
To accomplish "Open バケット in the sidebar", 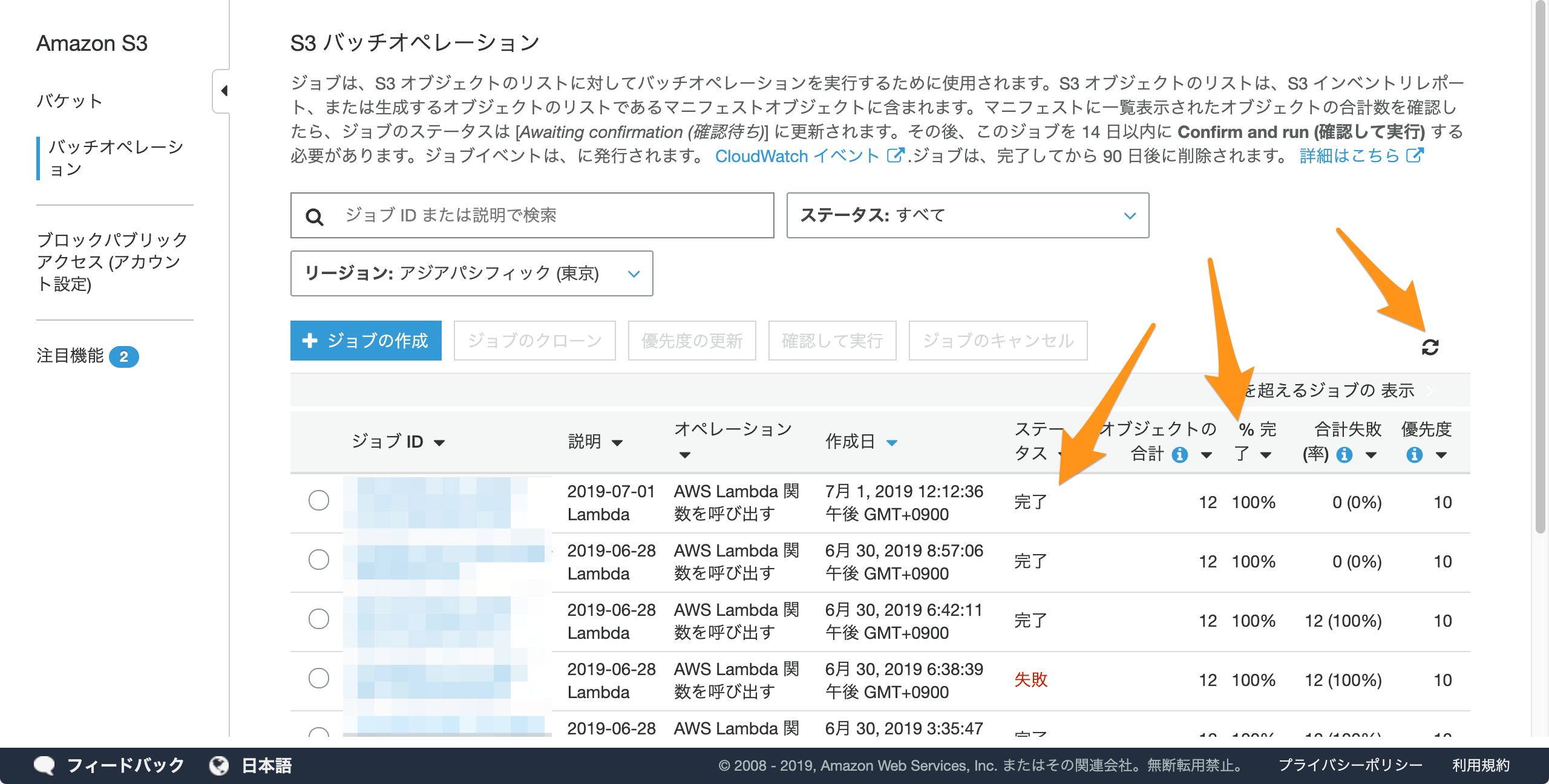I will 70,100.
